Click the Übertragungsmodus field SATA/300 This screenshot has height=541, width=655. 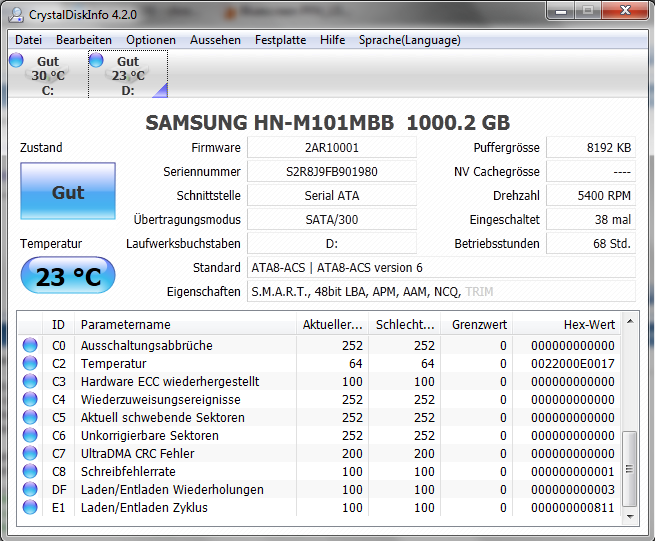coord(332,220)
